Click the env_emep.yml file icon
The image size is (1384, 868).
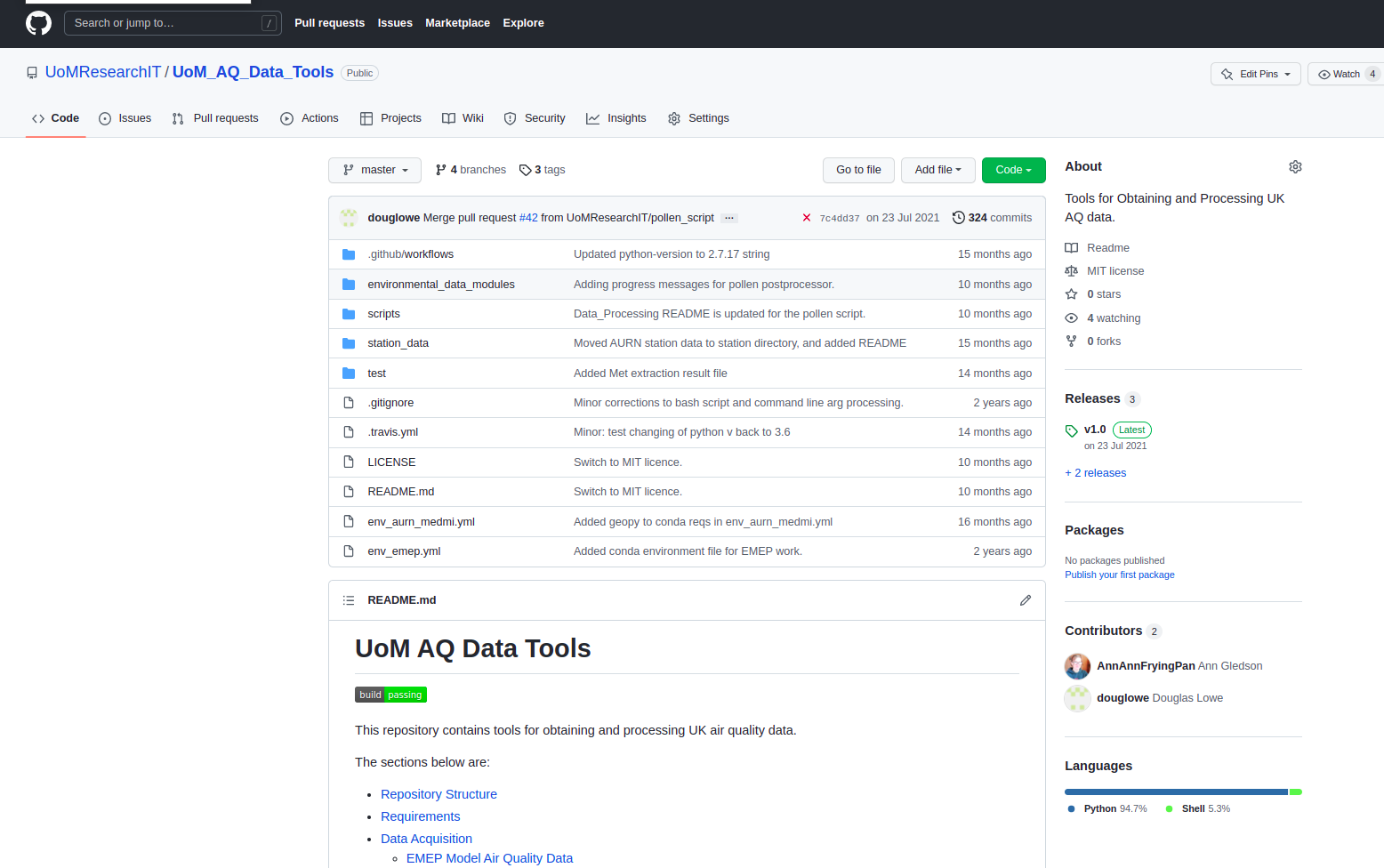click(349, 551)
